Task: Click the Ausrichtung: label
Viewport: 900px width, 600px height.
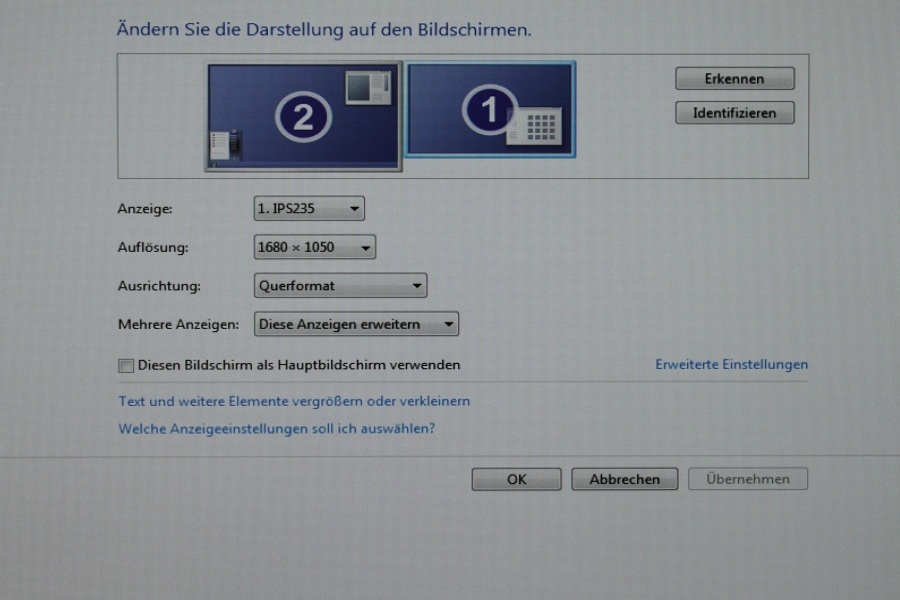Action: tap(159, 286)
